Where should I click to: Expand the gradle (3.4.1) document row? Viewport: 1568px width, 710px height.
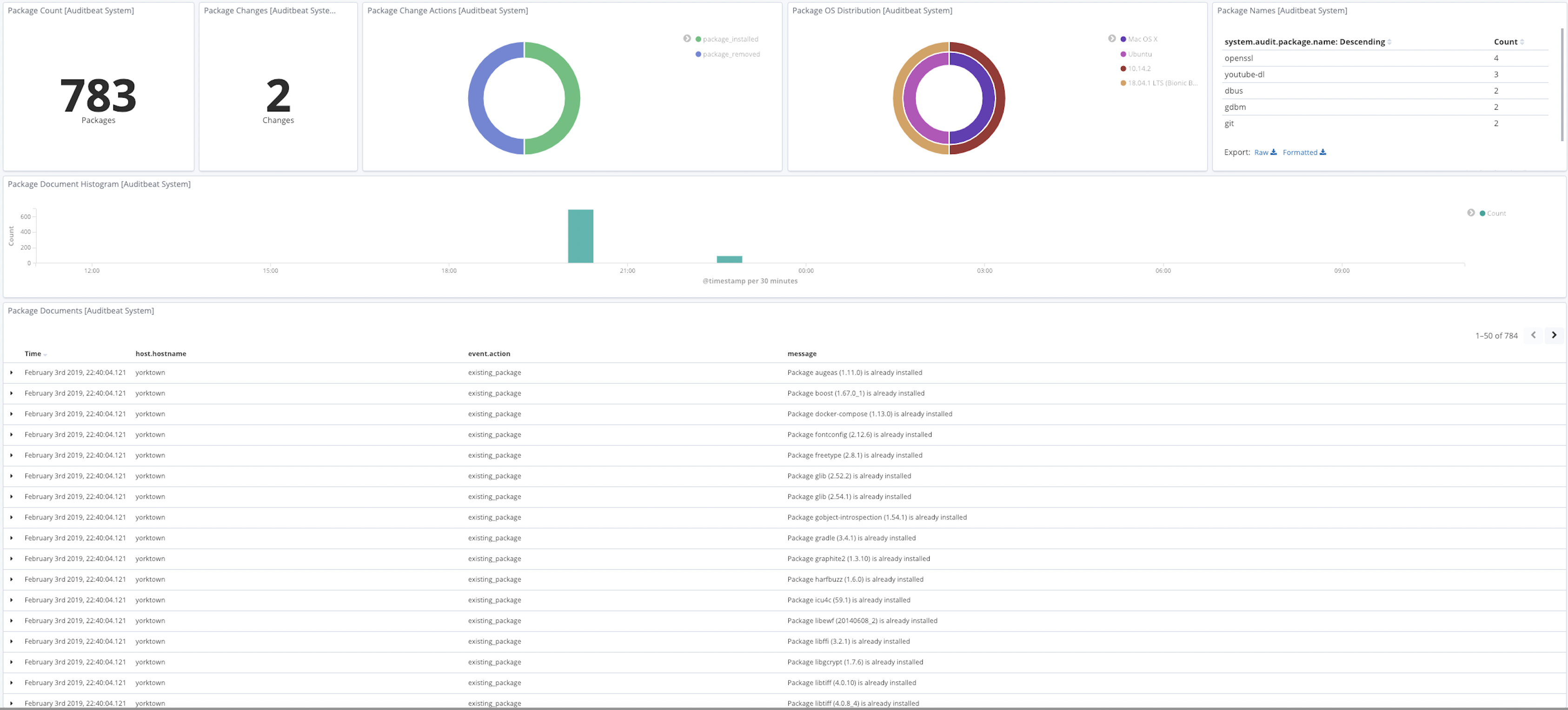(11, 538)
